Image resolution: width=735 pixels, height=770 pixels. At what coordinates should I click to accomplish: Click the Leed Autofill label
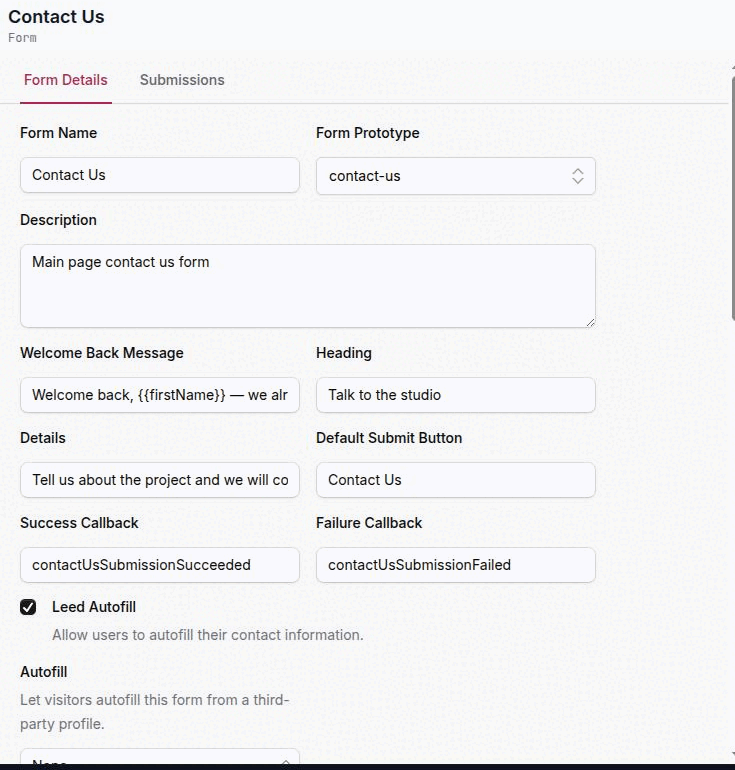point(94,607)
